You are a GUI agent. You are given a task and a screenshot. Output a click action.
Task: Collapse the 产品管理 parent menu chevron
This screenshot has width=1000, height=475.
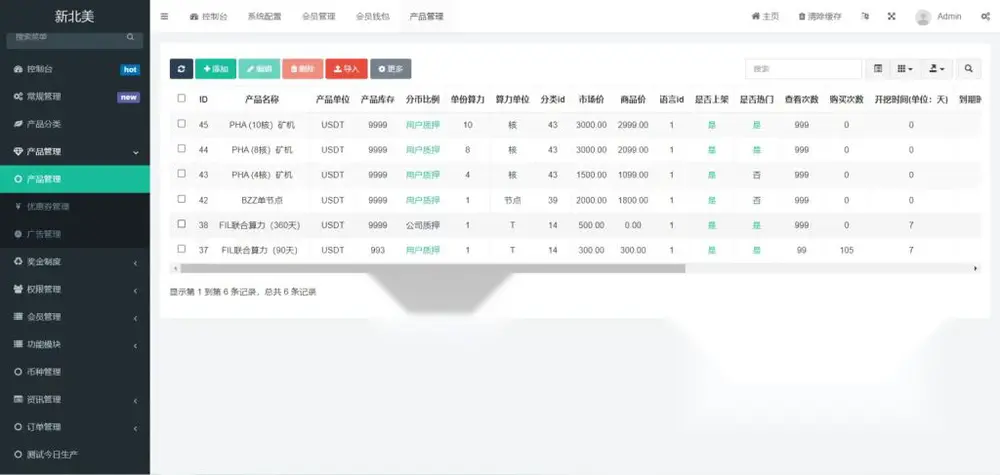click(x=135, y=152)
